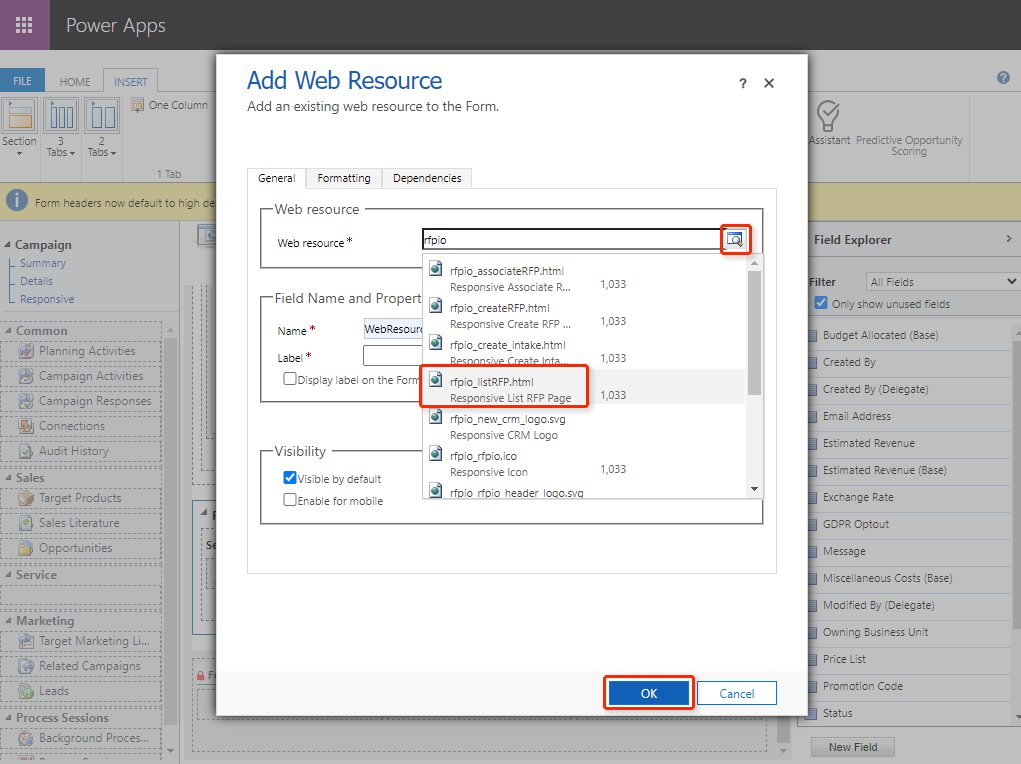Click the Audit History icon

point(26,451)
